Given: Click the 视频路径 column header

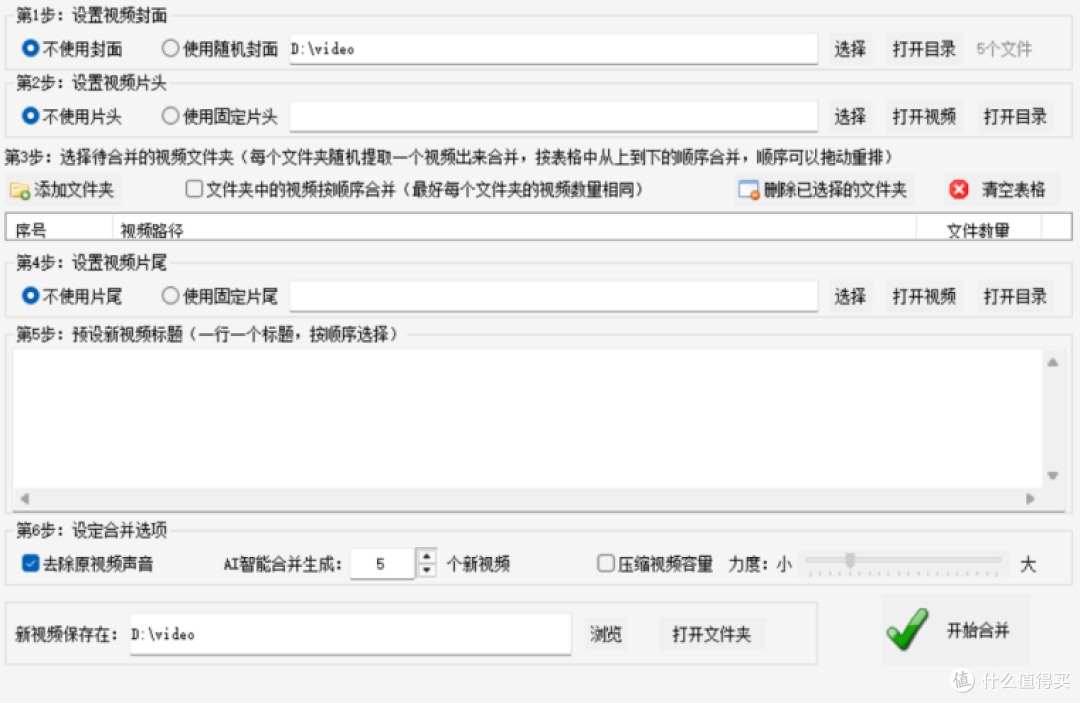Looking at the screenshot, I should [514, 230].
